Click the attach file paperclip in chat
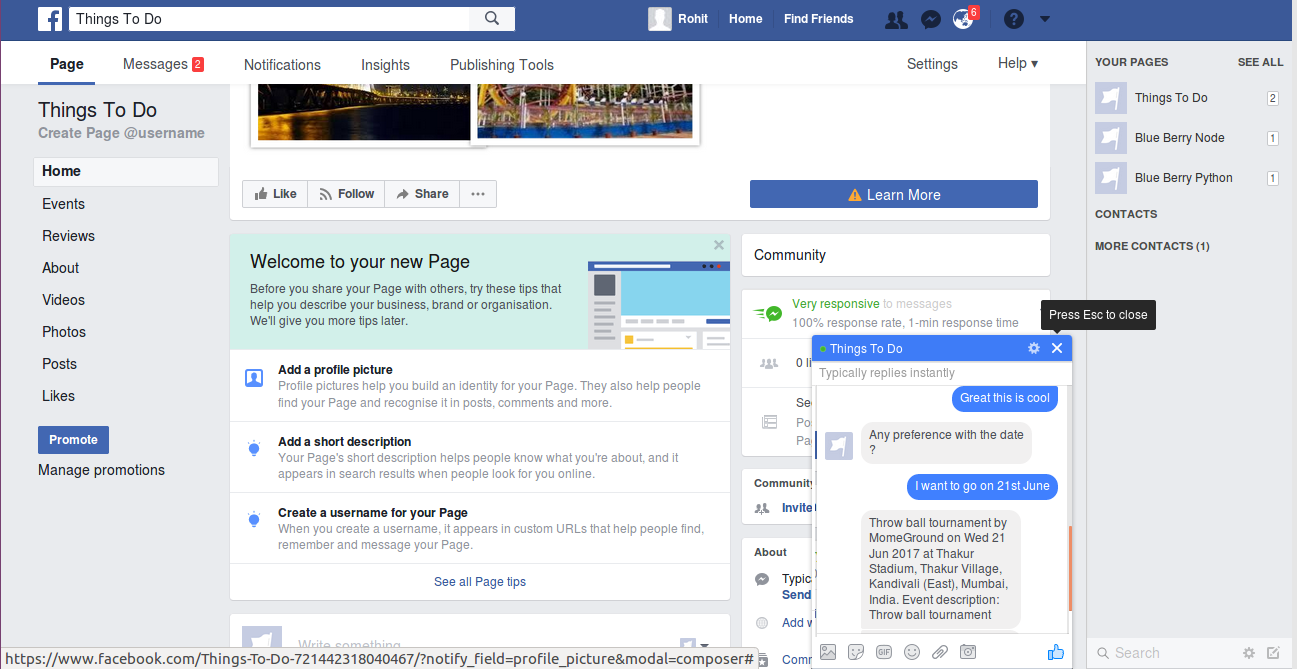1297x669 pixels. click(x=940, y=652)
